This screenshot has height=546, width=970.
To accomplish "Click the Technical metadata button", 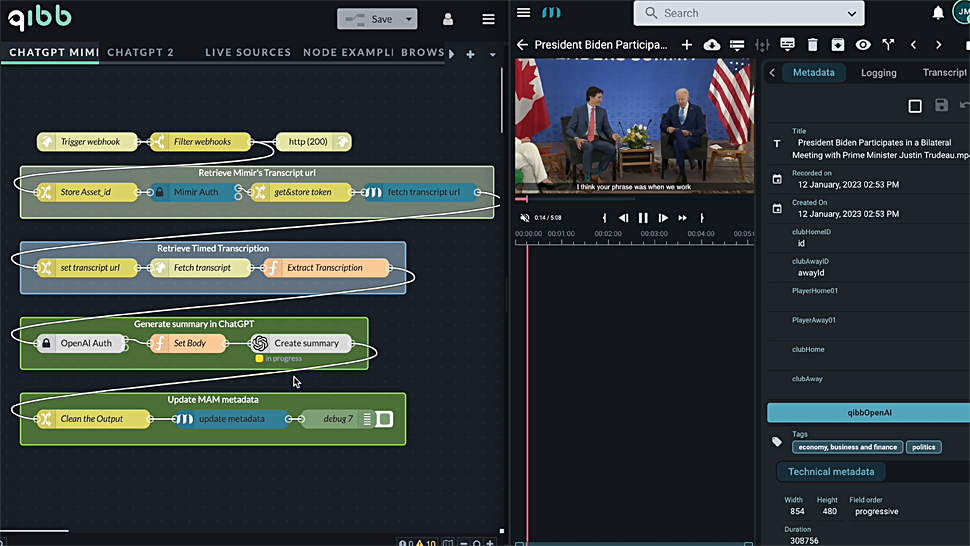I will pos(830,472).
